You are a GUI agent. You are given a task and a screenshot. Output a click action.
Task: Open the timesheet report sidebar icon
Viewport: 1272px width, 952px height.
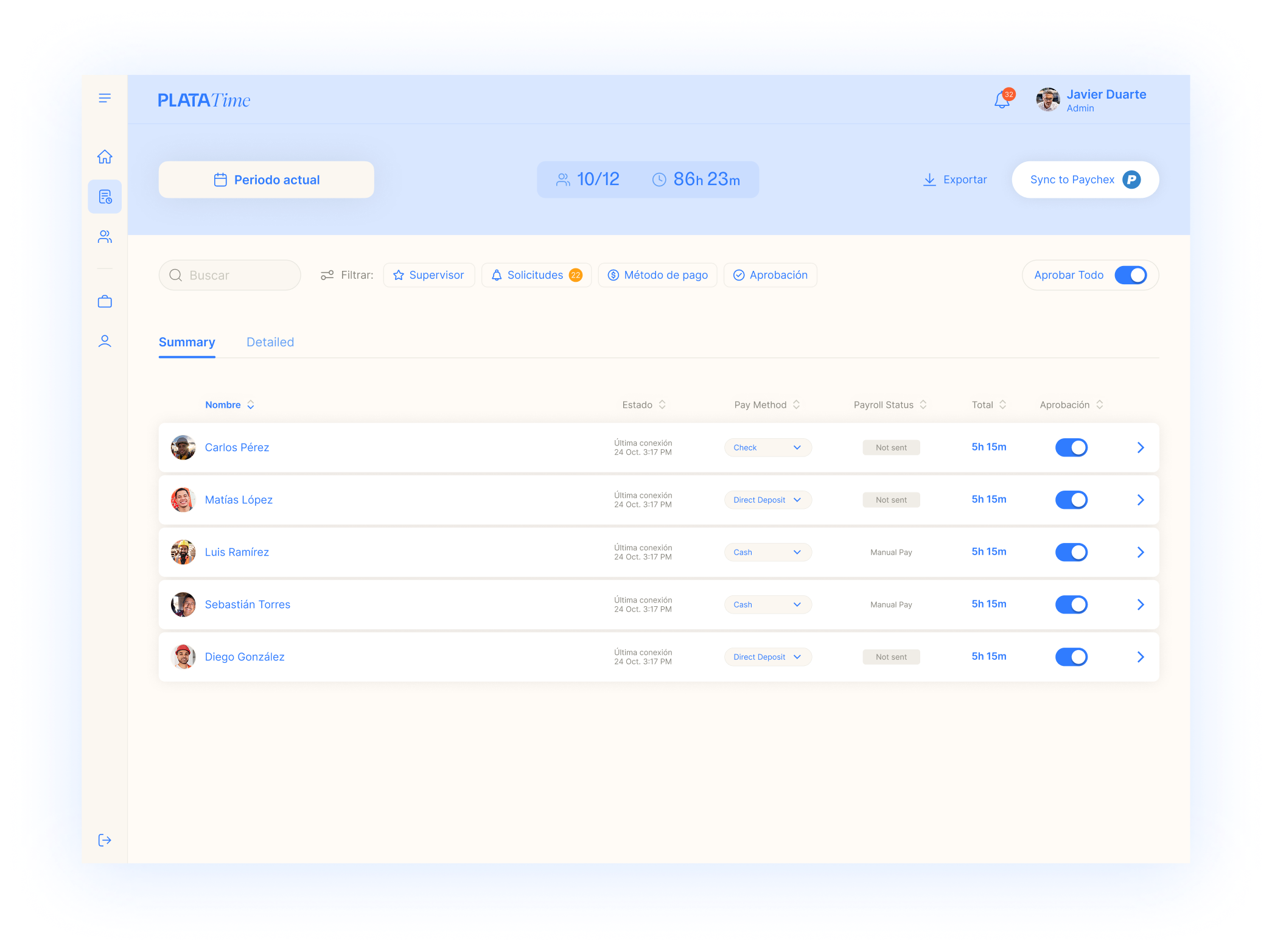105,197
